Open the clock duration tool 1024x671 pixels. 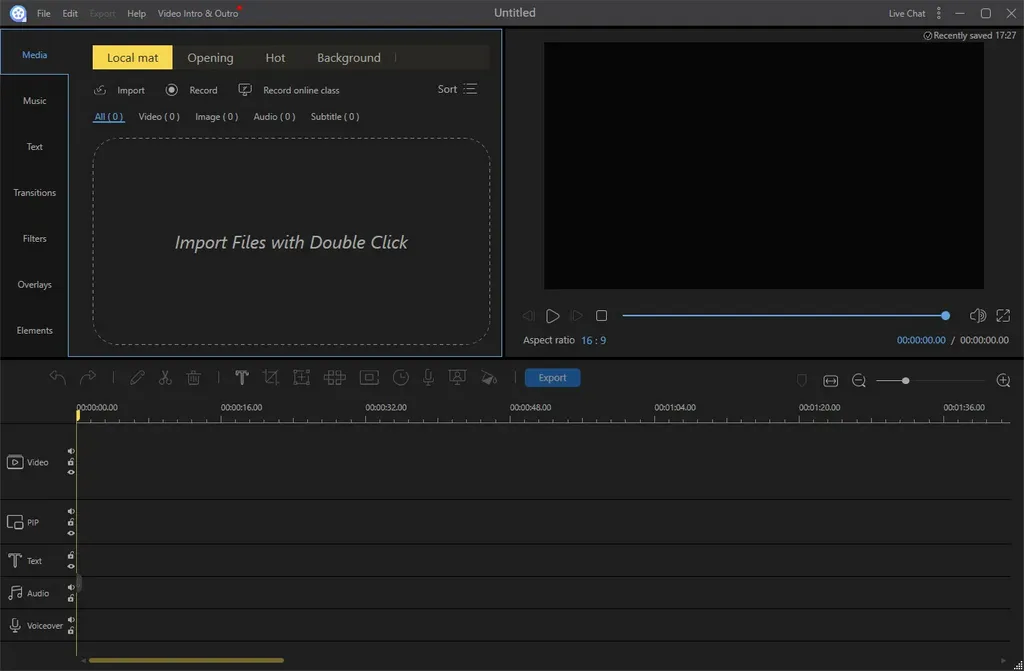(x=400, y=378)
